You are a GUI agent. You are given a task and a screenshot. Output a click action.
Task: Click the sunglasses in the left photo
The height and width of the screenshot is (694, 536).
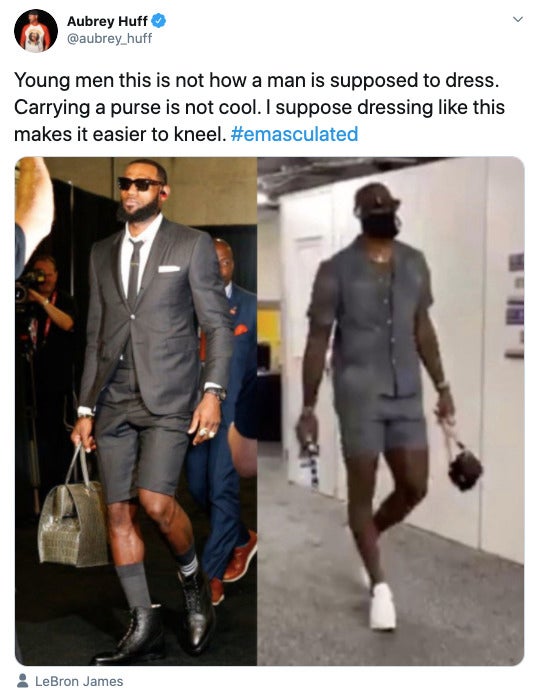pyautogui.click(x=139, y=183)
